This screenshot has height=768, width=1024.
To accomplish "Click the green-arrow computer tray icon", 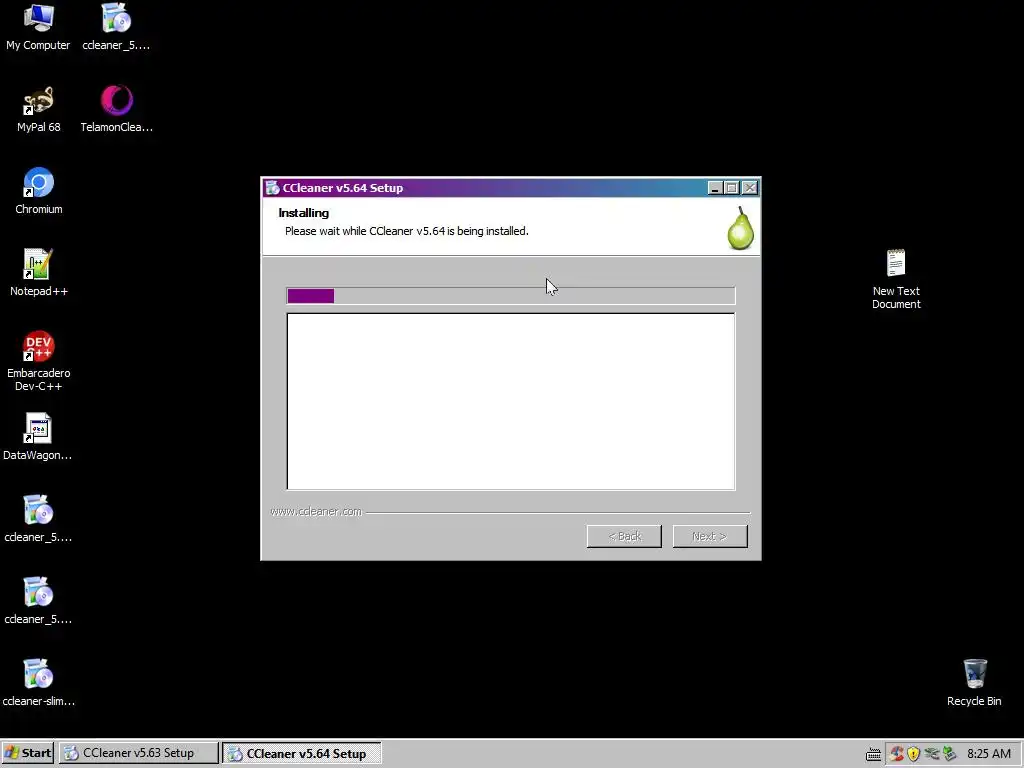I will pyautogui.click(x=950, y=754).
